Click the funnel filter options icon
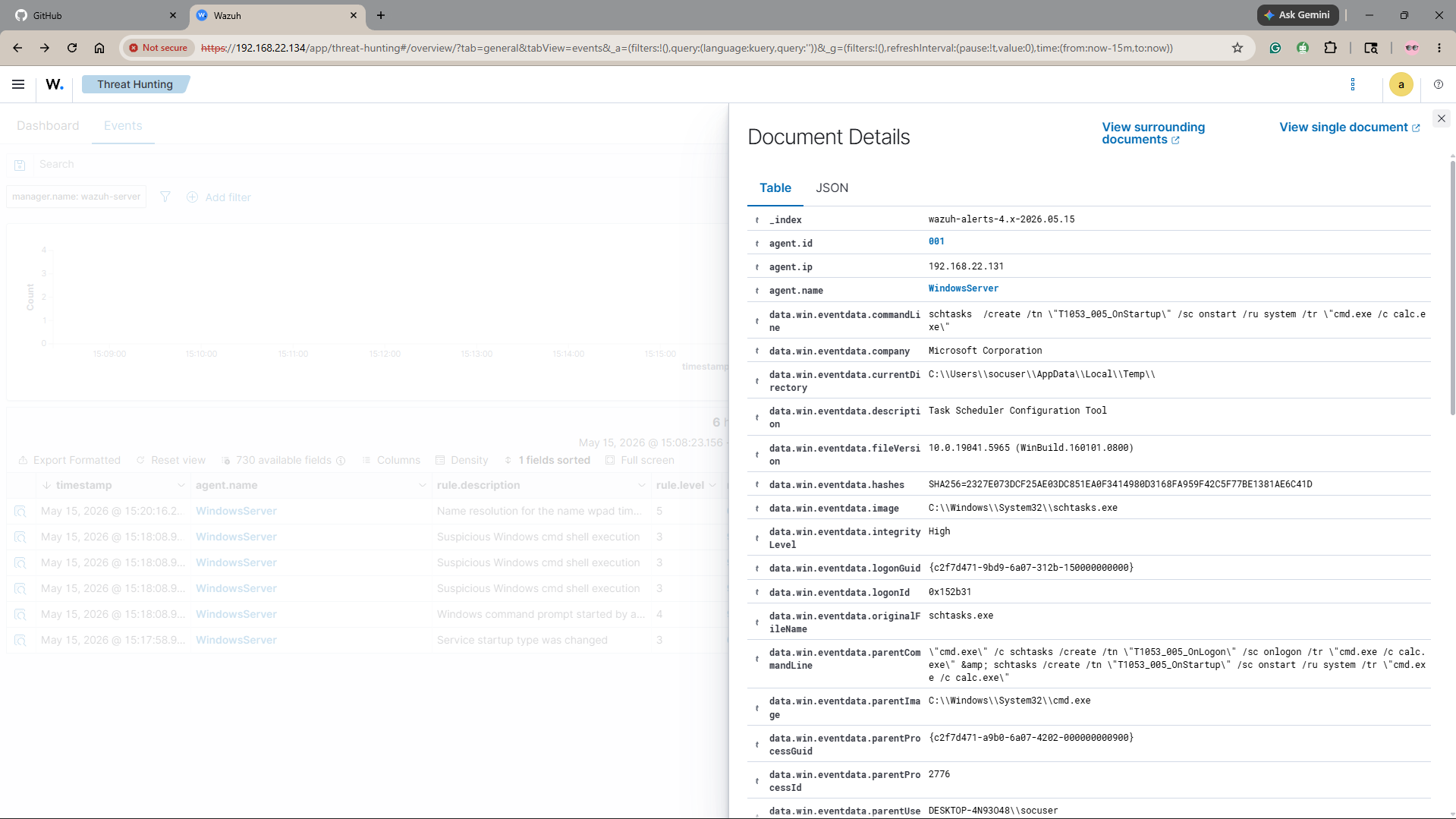Viewport: 1456px width, 819px height. [165, 197]
